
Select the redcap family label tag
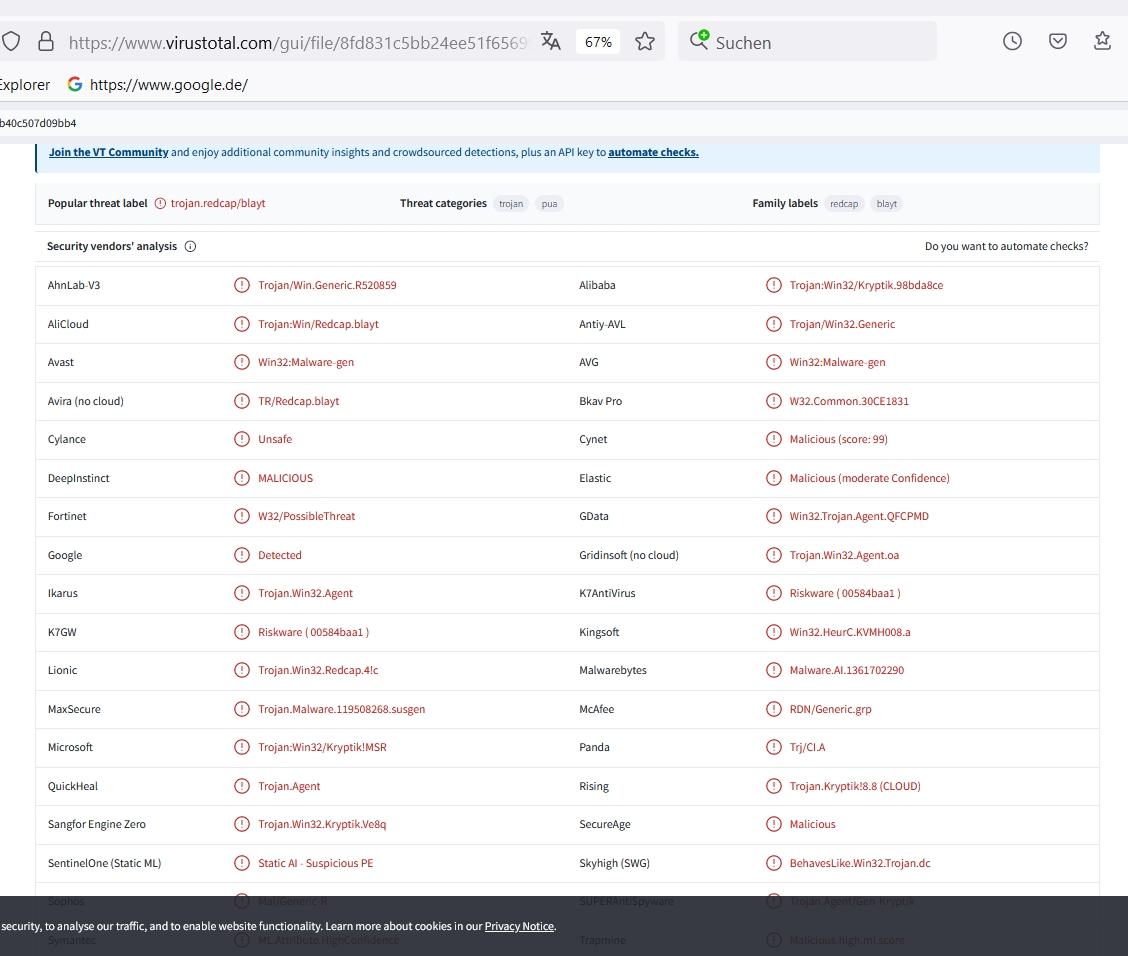click(x=844, y=204)
